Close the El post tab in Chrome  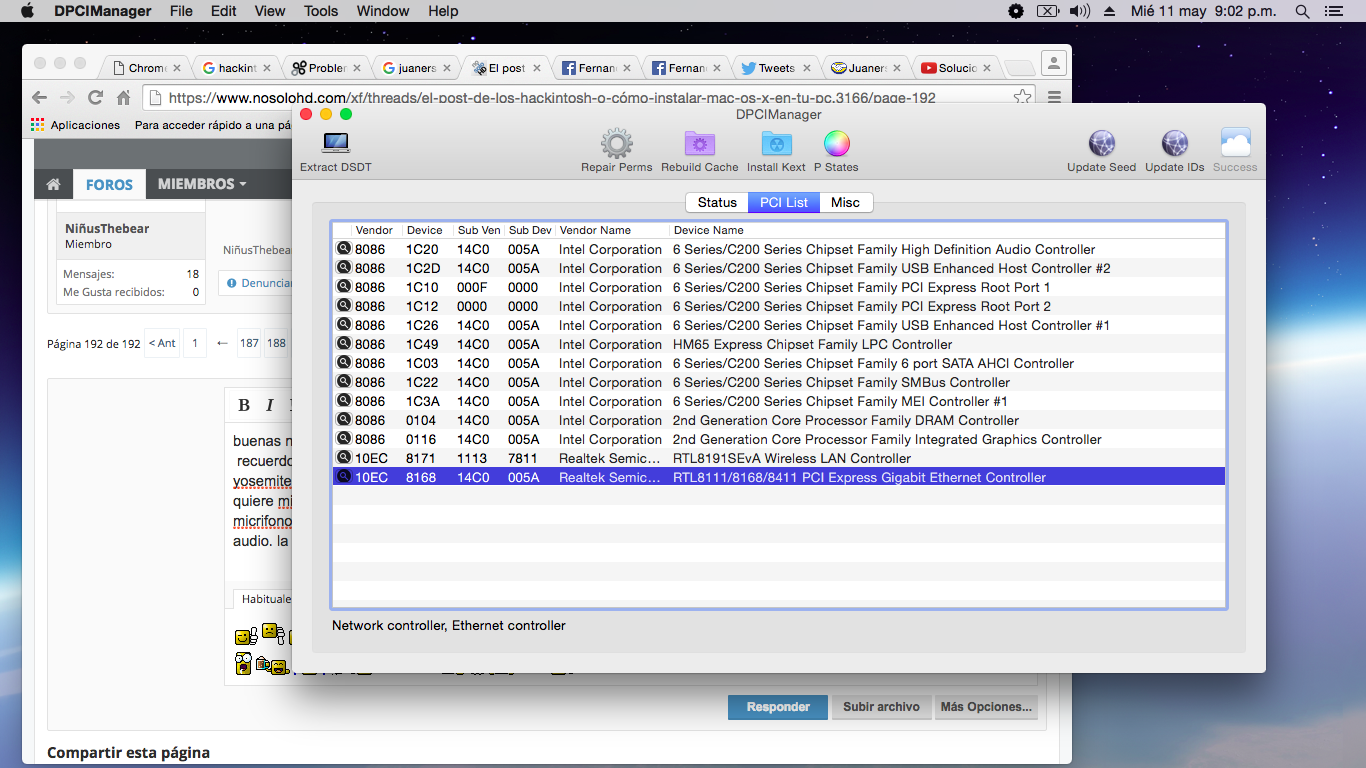537,68
